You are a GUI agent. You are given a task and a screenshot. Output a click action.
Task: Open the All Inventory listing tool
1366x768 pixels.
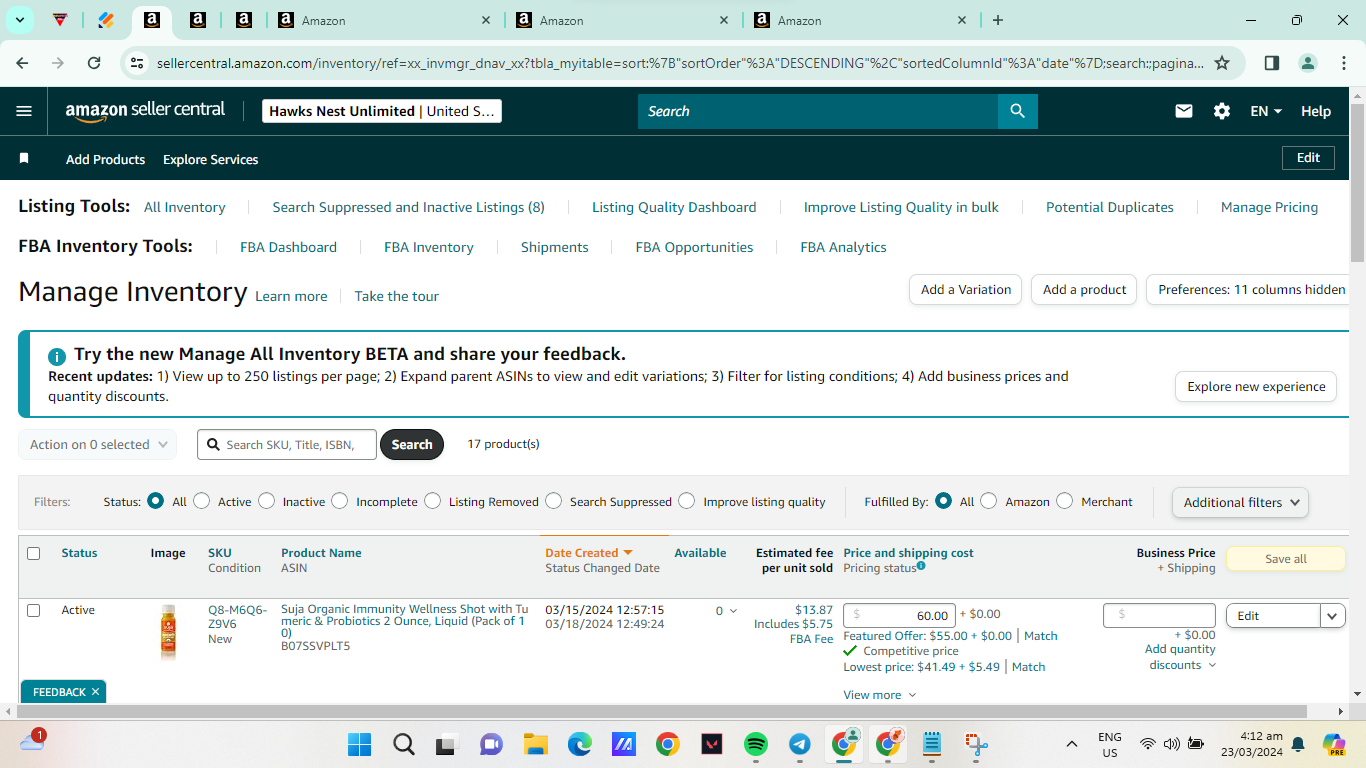pos(185,207)
